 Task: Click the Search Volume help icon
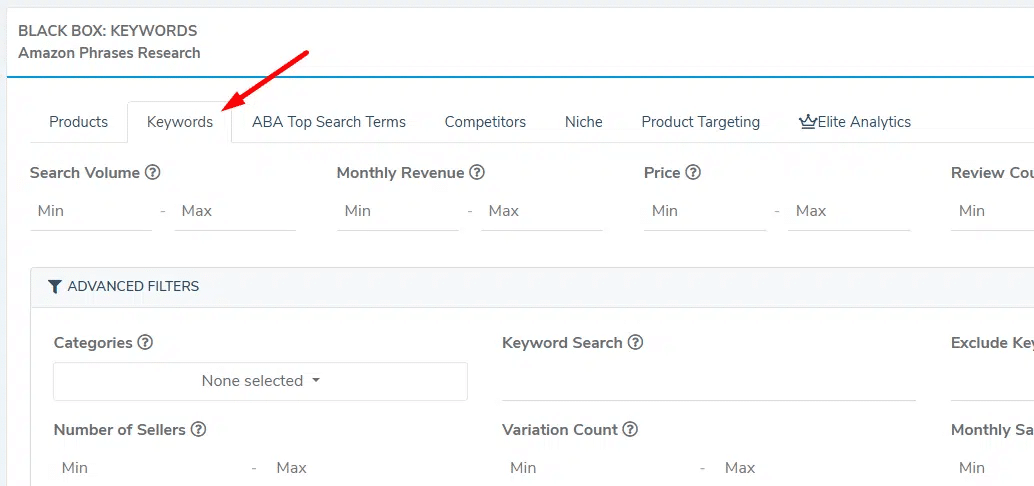pos(153,172)
